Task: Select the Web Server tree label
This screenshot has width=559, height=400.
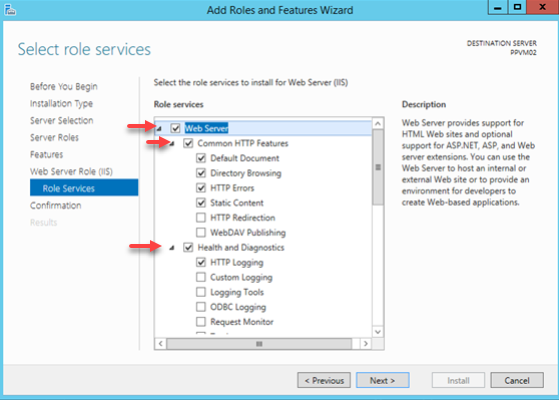Action: click(206, 128)
